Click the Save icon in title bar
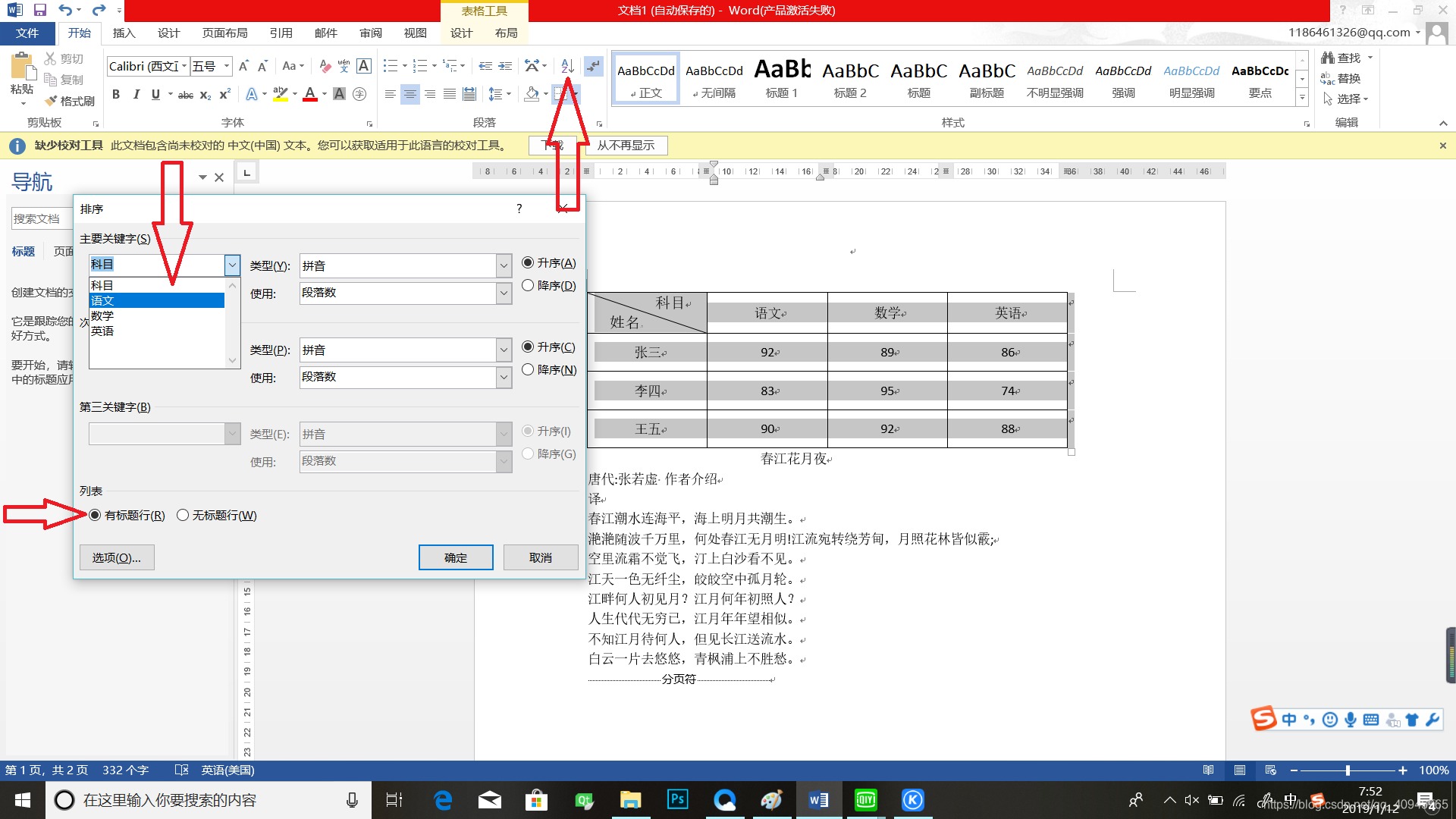This screenshot has width=1456, height=819. pos(40,10)
